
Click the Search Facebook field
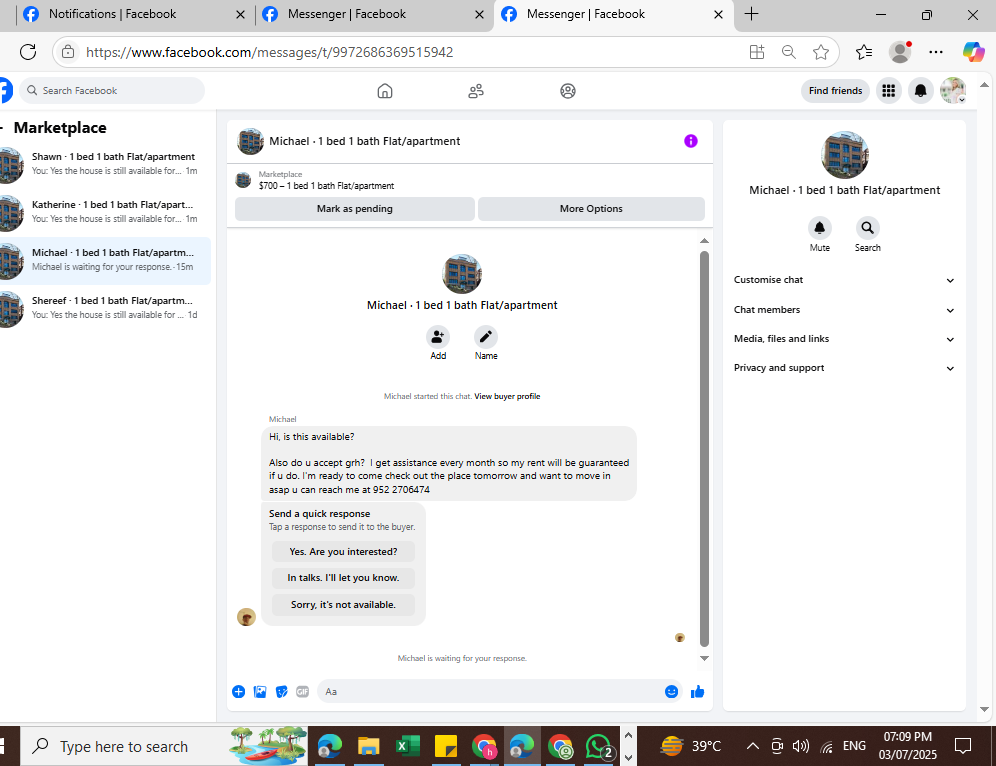pos(112,91)
